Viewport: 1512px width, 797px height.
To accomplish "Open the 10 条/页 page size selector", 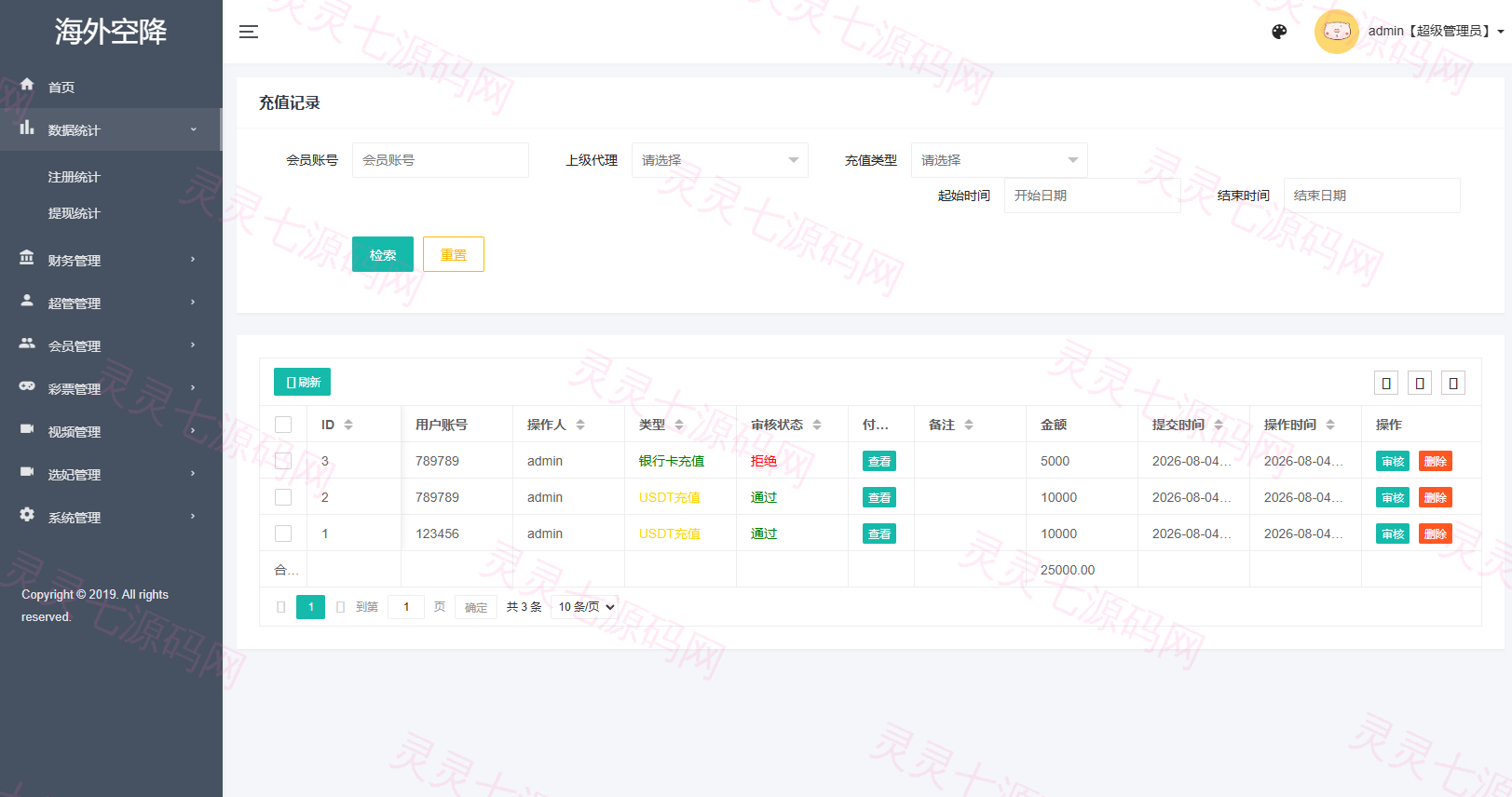I will 585,607.
